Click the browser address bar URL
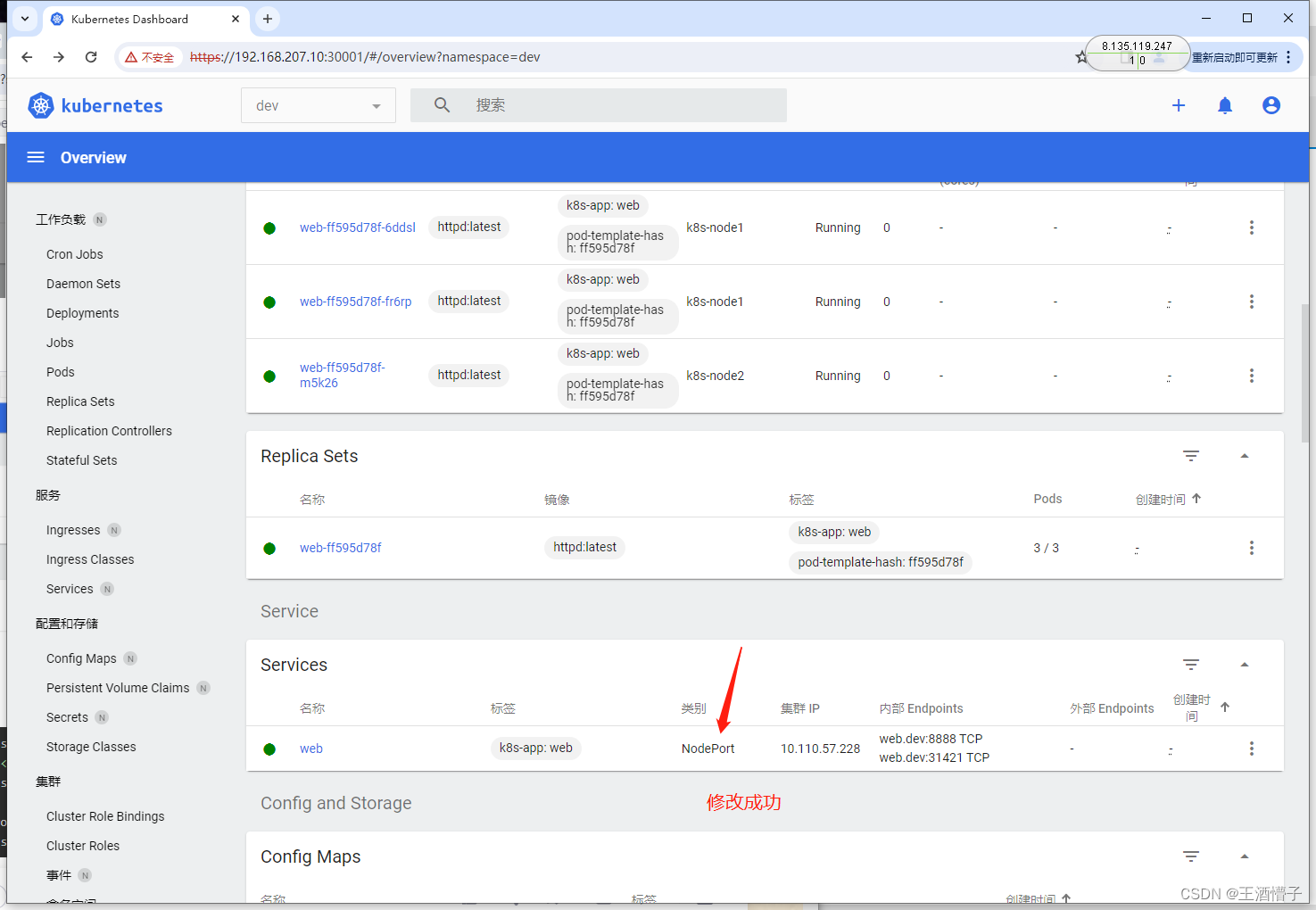Viewport: 1316px width, 910px height. 365,57
